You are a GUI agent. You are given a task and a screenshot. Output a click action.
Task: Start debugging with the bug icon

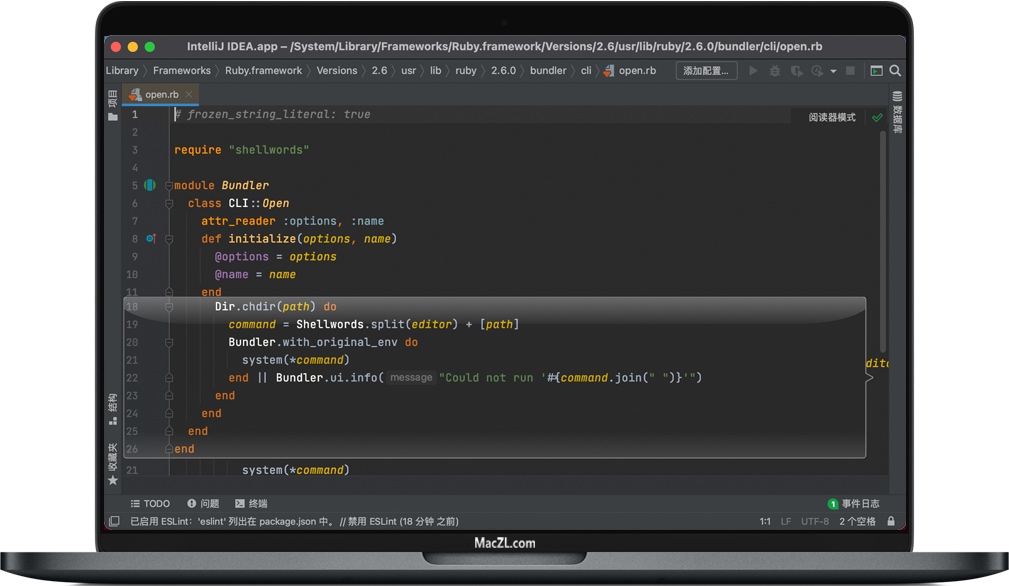(775, 70)
